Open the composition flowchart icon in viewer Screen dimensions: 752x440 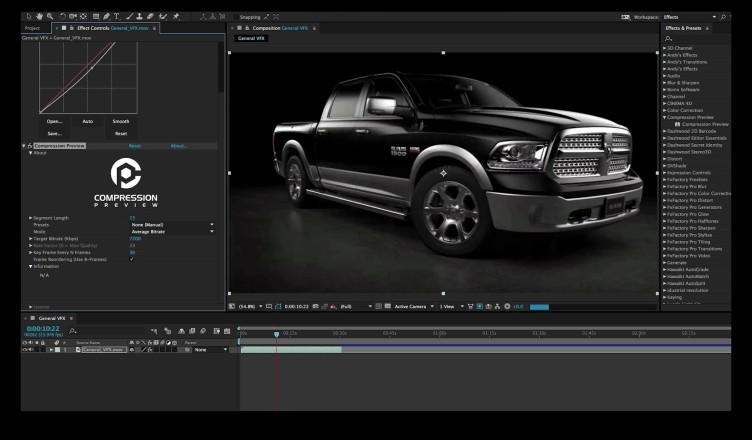click(497, 307)
